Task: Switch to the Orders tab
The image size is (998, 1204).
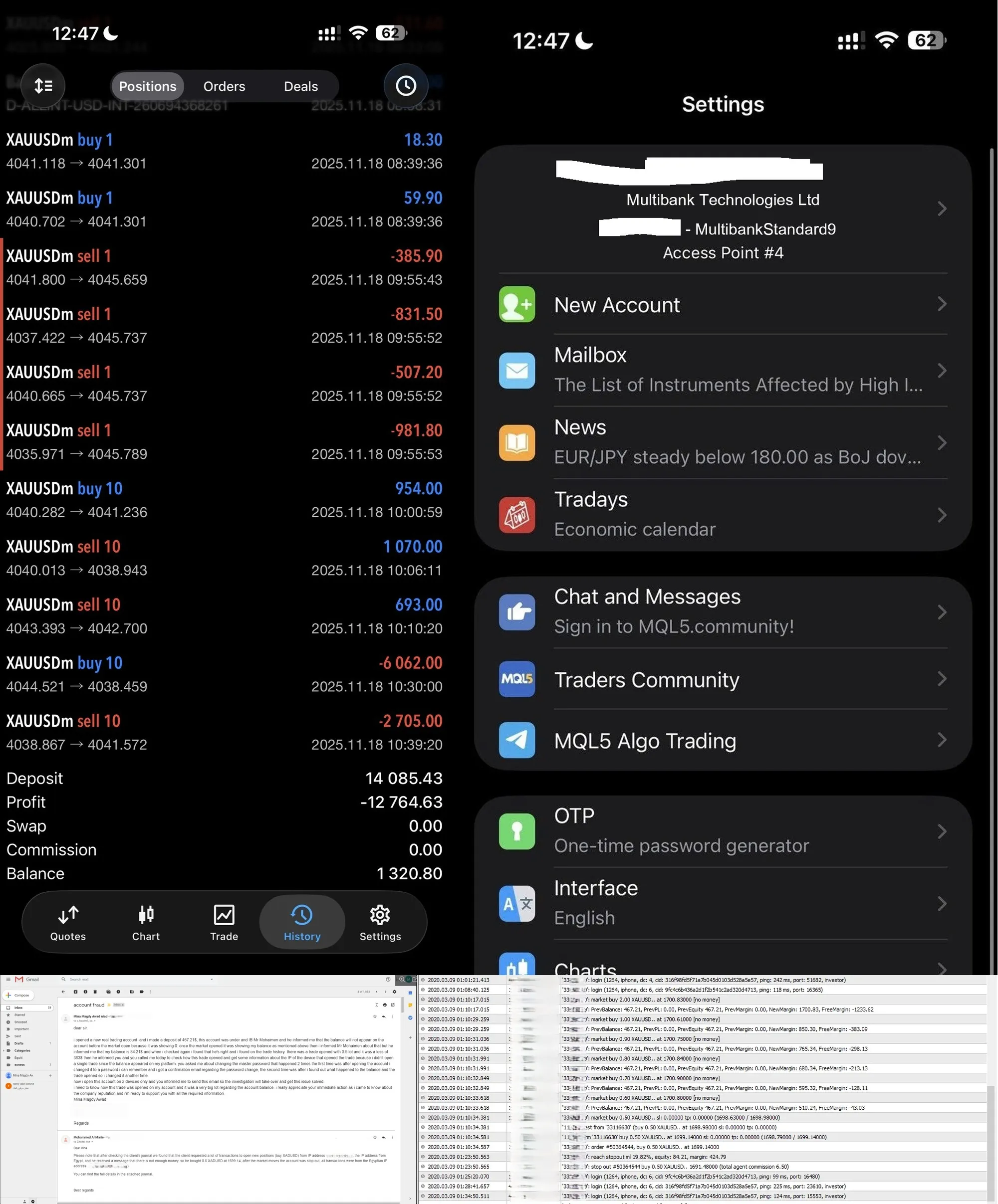Action: (x=224, y=86)
